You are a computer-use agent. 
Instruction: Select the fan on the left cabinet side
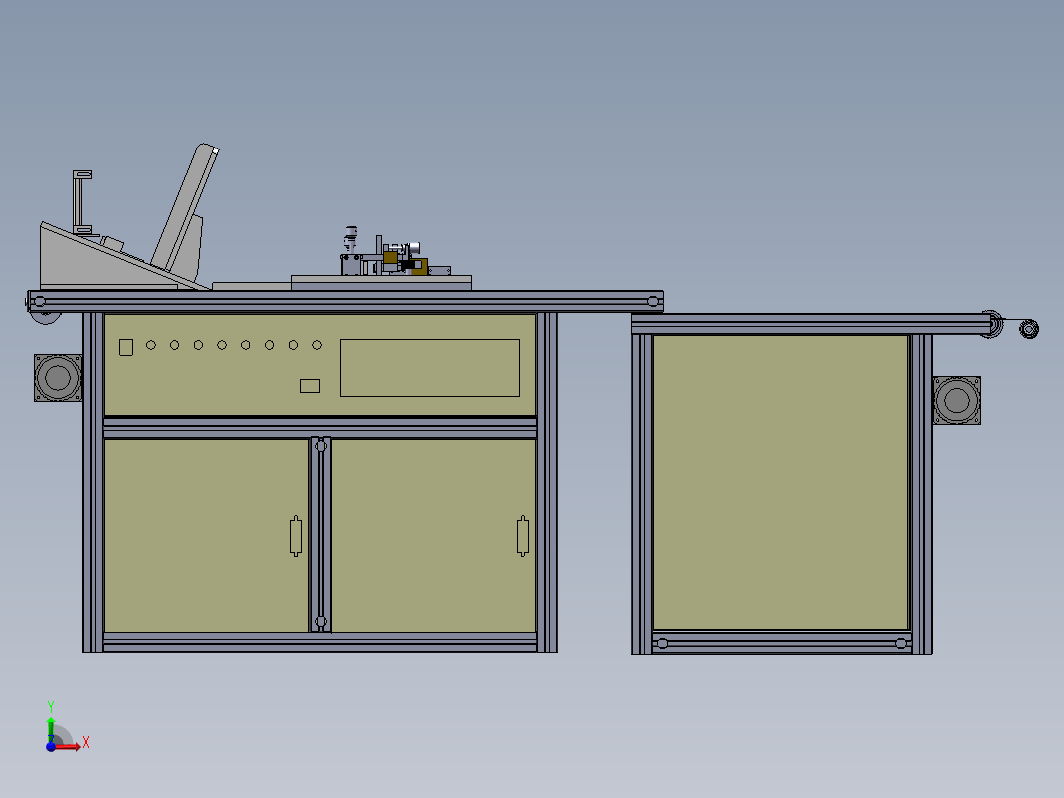(x=58, y=378)
